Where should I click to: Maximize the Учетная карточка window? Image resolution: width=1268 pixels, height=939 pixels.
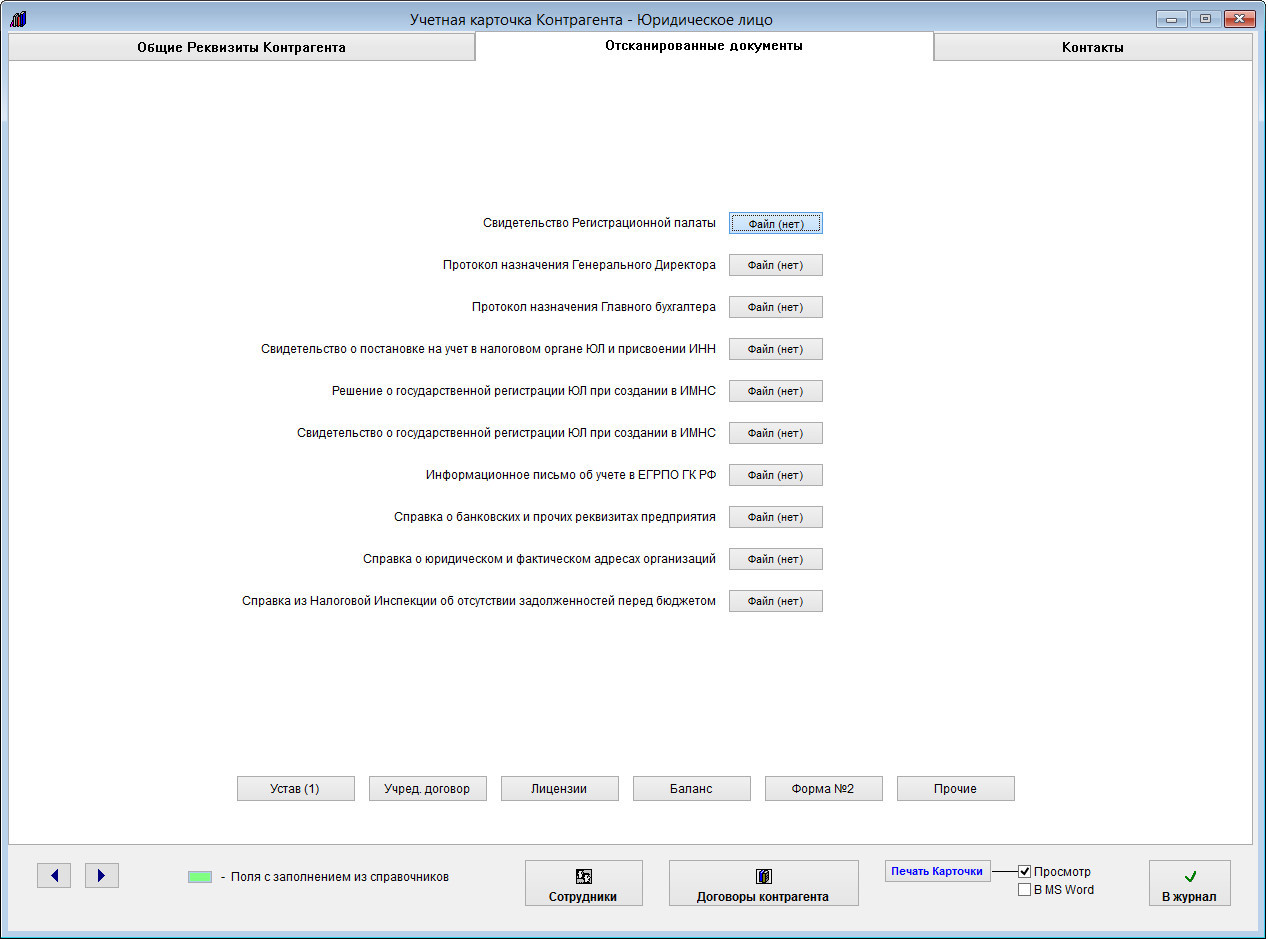point(1204,19)
